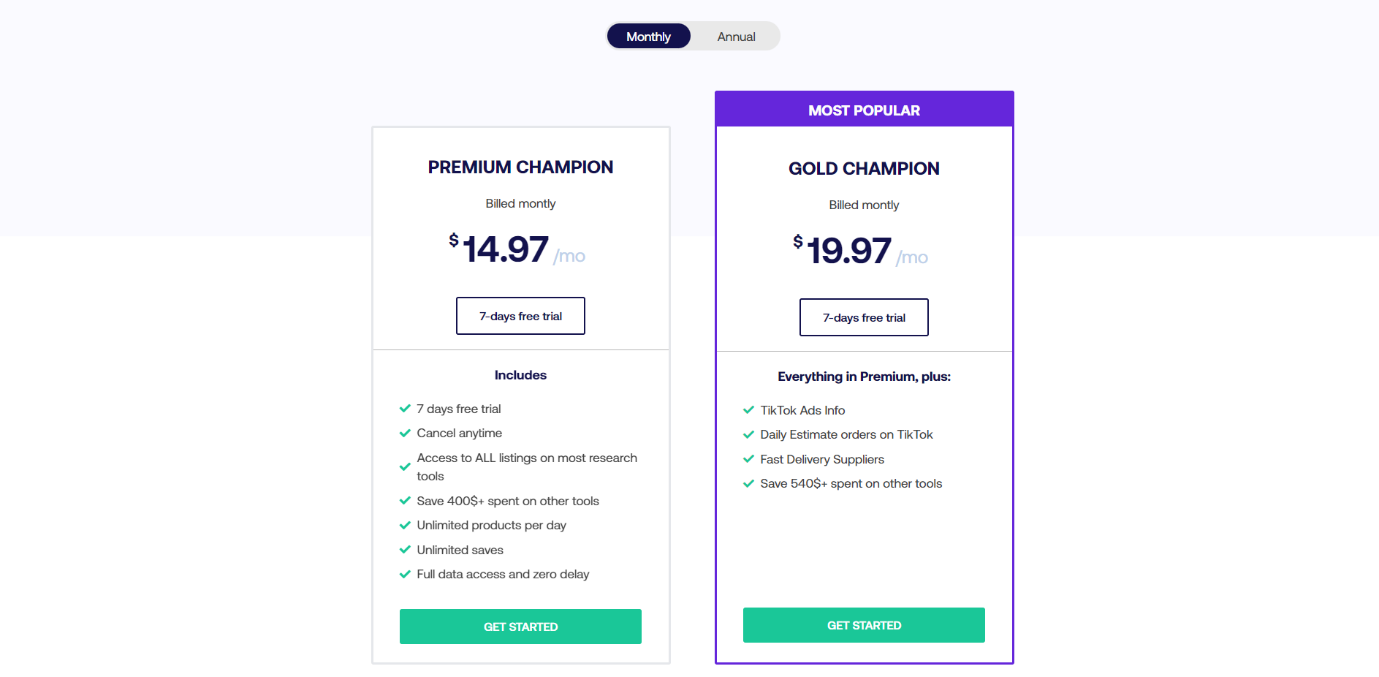Screen dimensions: 1379x677
Task: Select the 'GOLD CHAMPION' plan title
Action: [864, 169]
